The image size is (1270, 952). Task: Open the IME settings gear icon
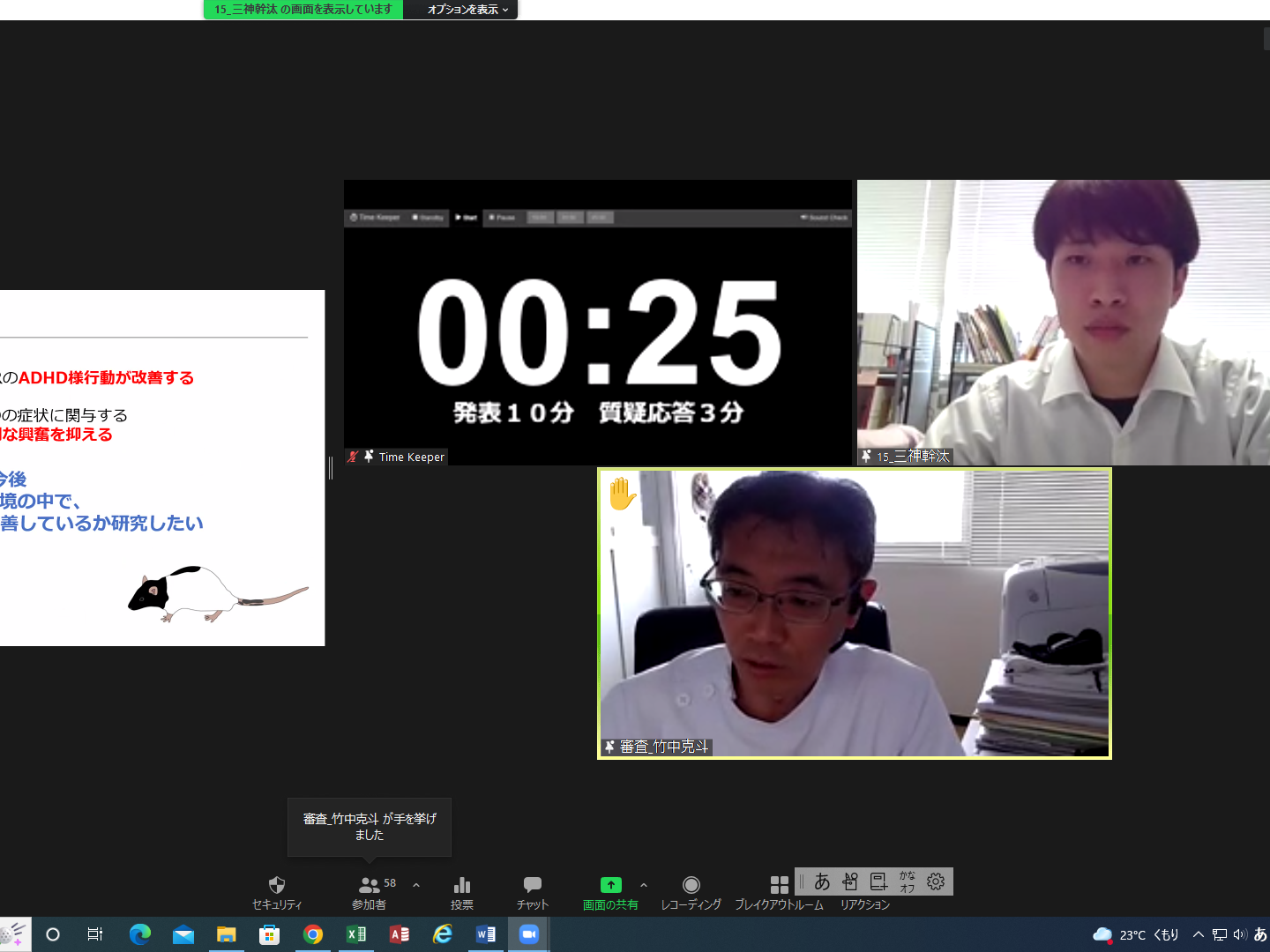(x=936, y=881)
